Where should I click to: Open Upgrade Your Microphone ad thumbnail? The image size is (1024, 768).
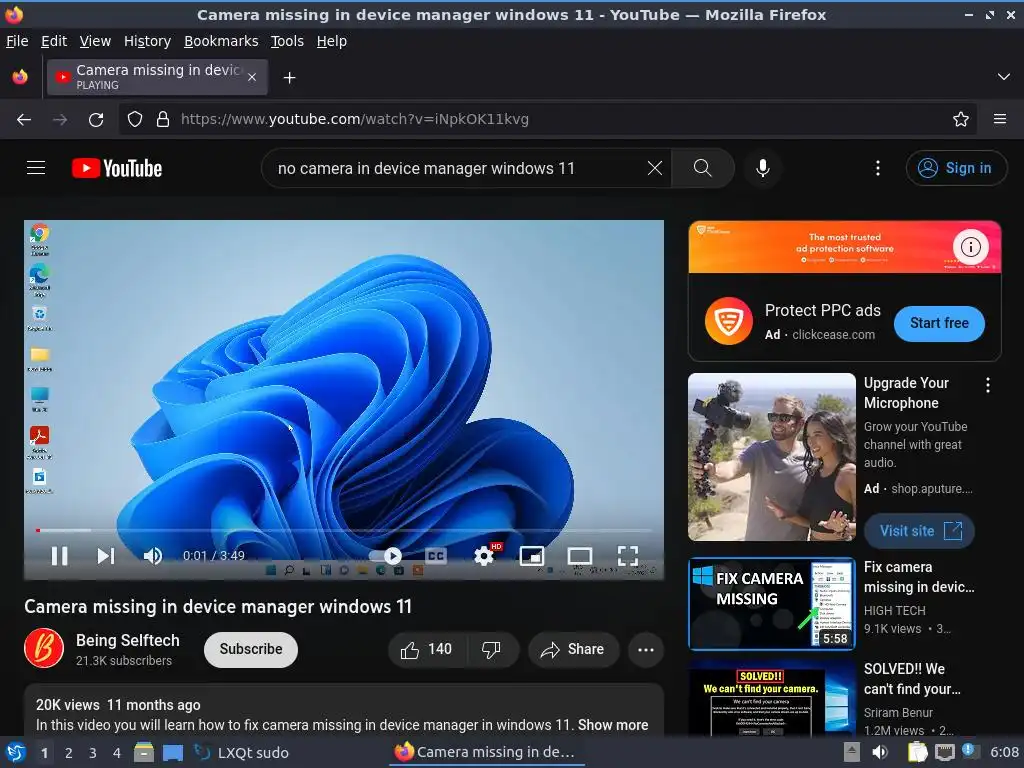771,456
